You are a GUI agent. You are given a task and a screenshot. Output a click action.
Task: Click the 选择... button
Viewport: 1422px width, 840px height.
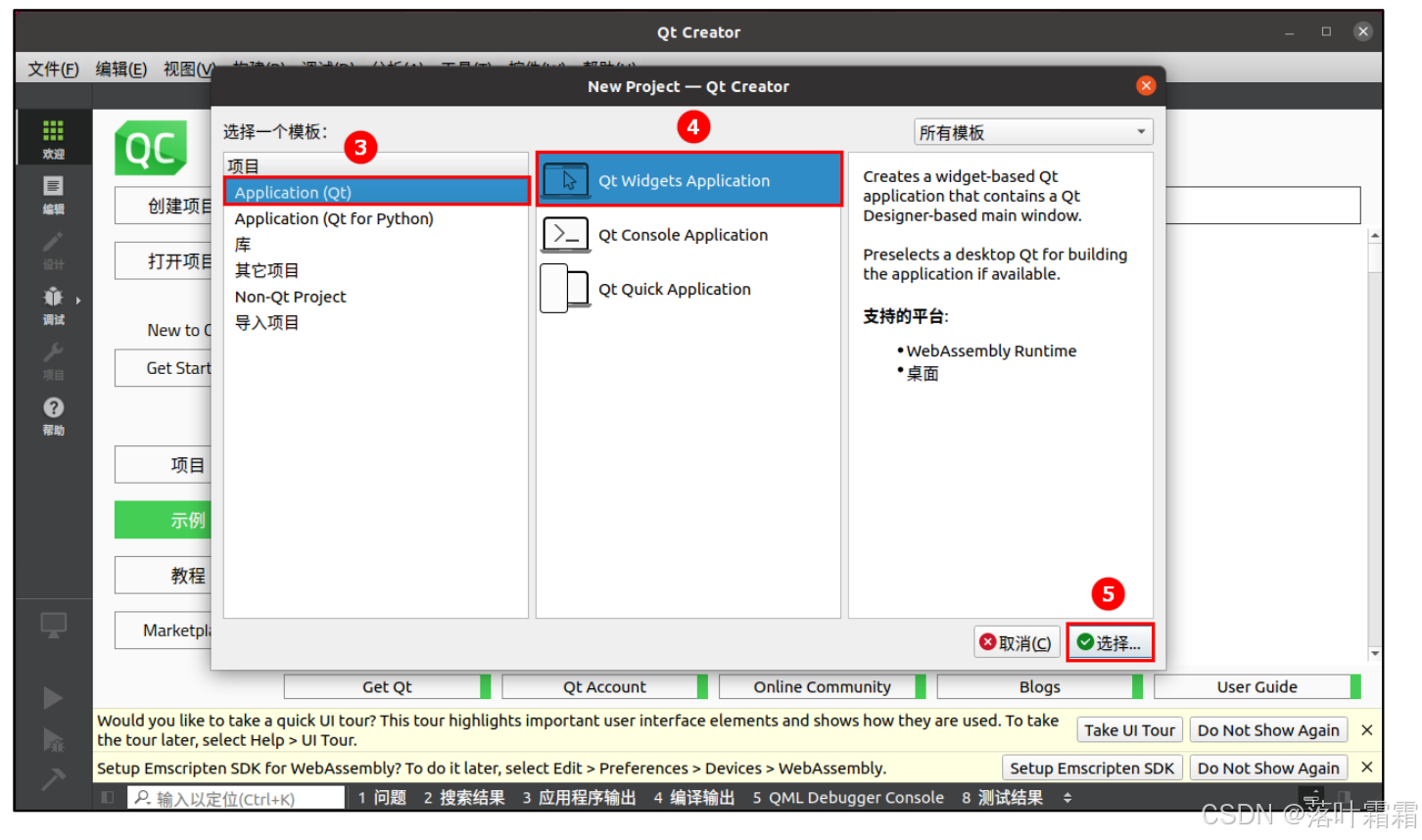(x=1110, y=642)
